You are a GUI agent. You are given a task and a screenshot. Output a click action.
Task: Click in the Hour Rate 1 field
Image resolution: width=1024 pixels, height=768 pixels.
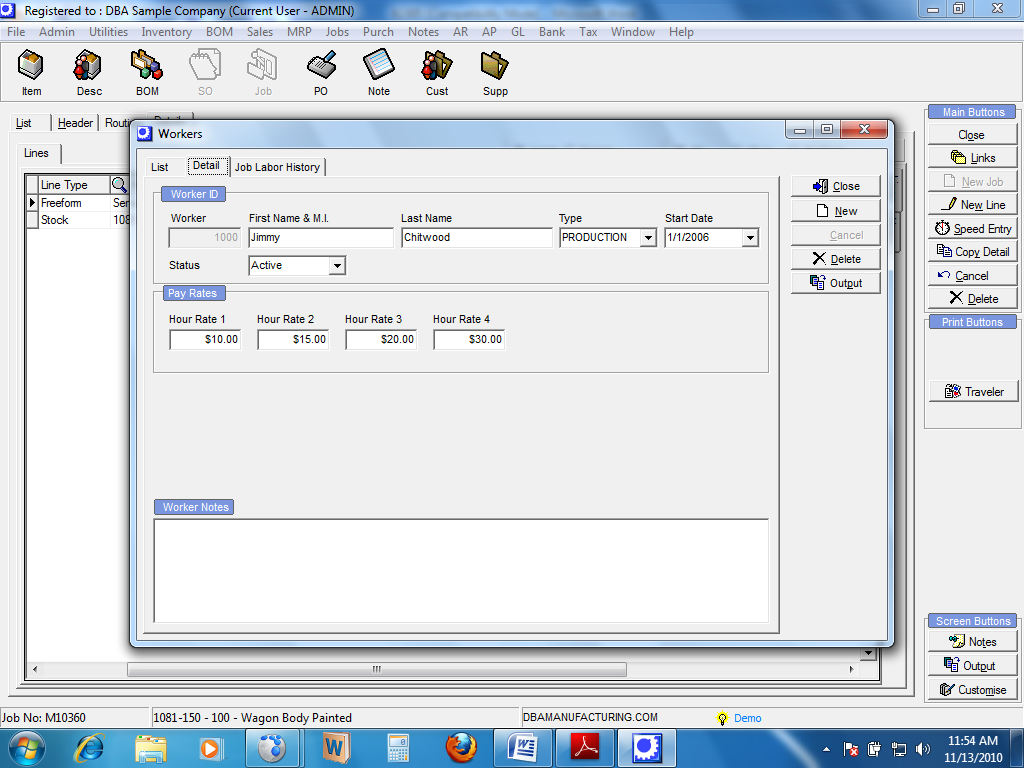pyautogui.click(x=205, y=340)
